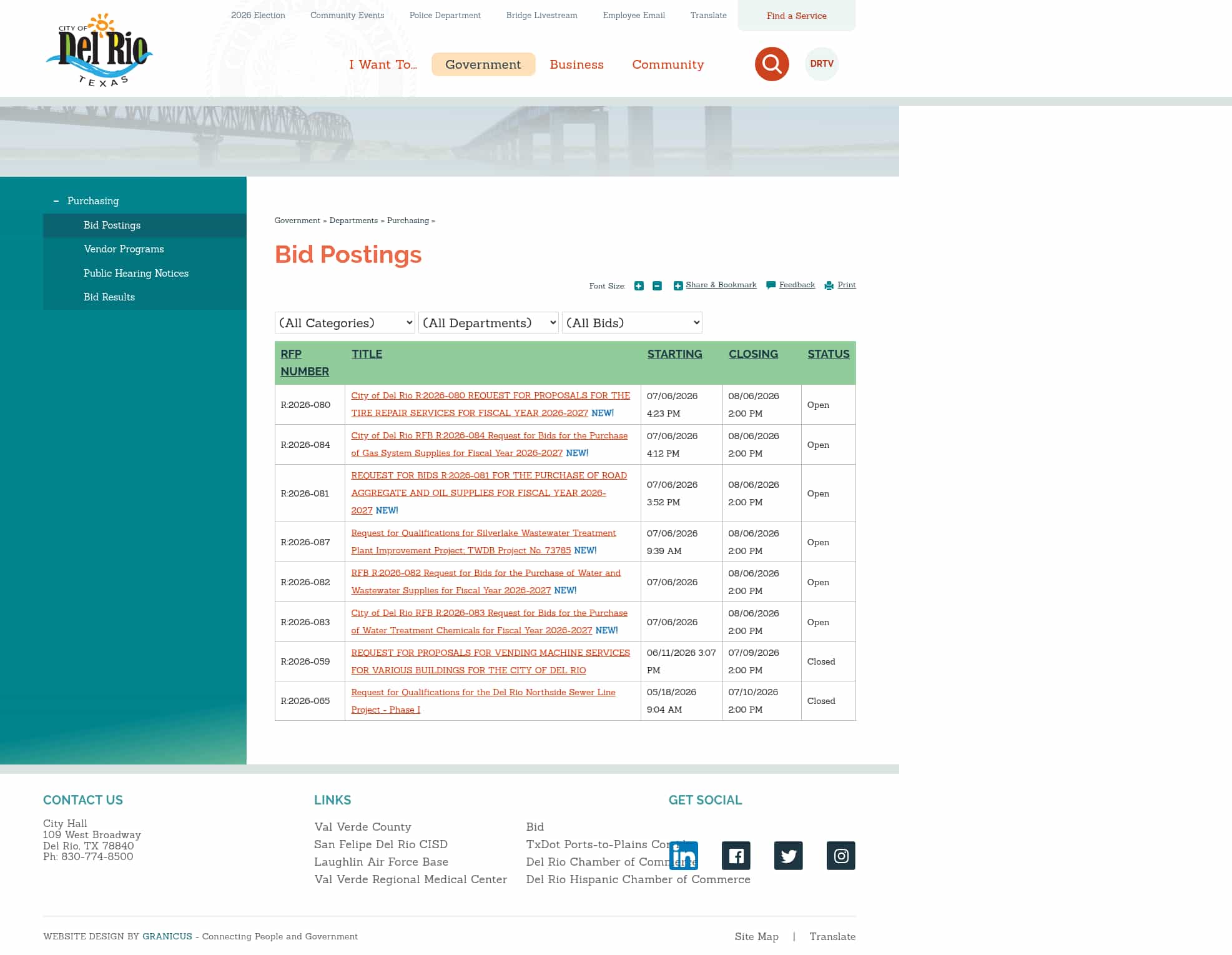Viewport: 1232px width, 955px height.
Task: Click Translate in the footer
Action: 832,937
